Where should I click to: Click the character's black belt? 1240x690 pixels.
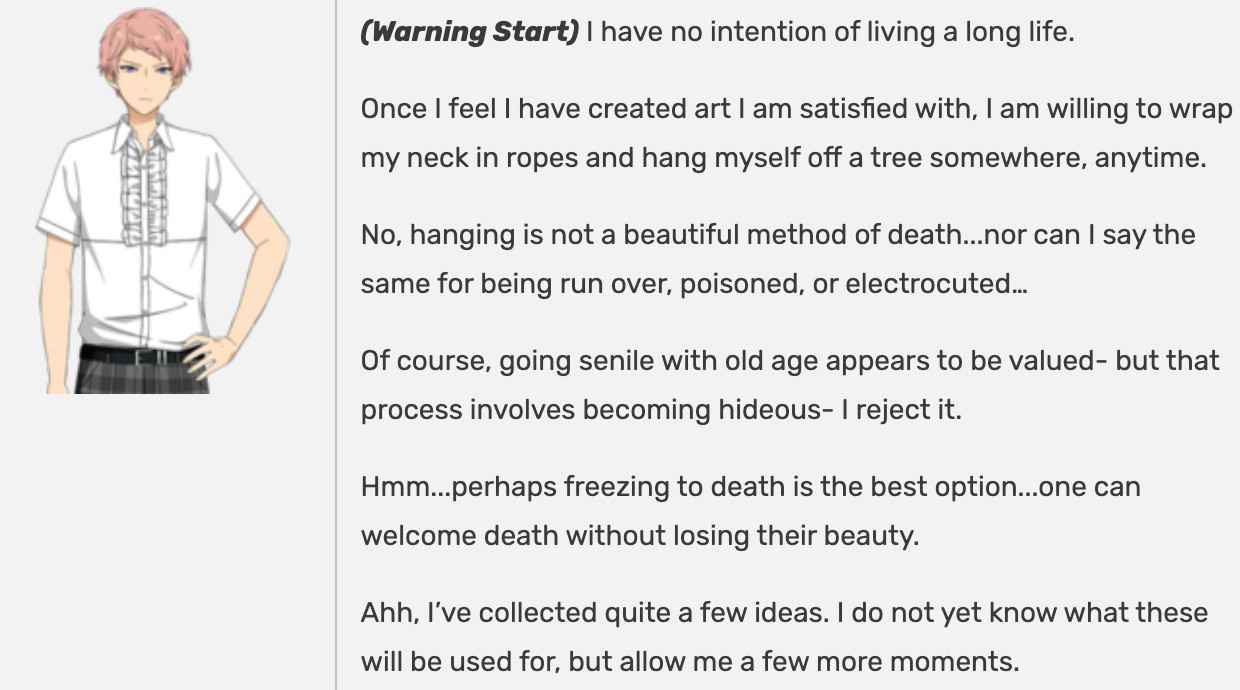142,355
